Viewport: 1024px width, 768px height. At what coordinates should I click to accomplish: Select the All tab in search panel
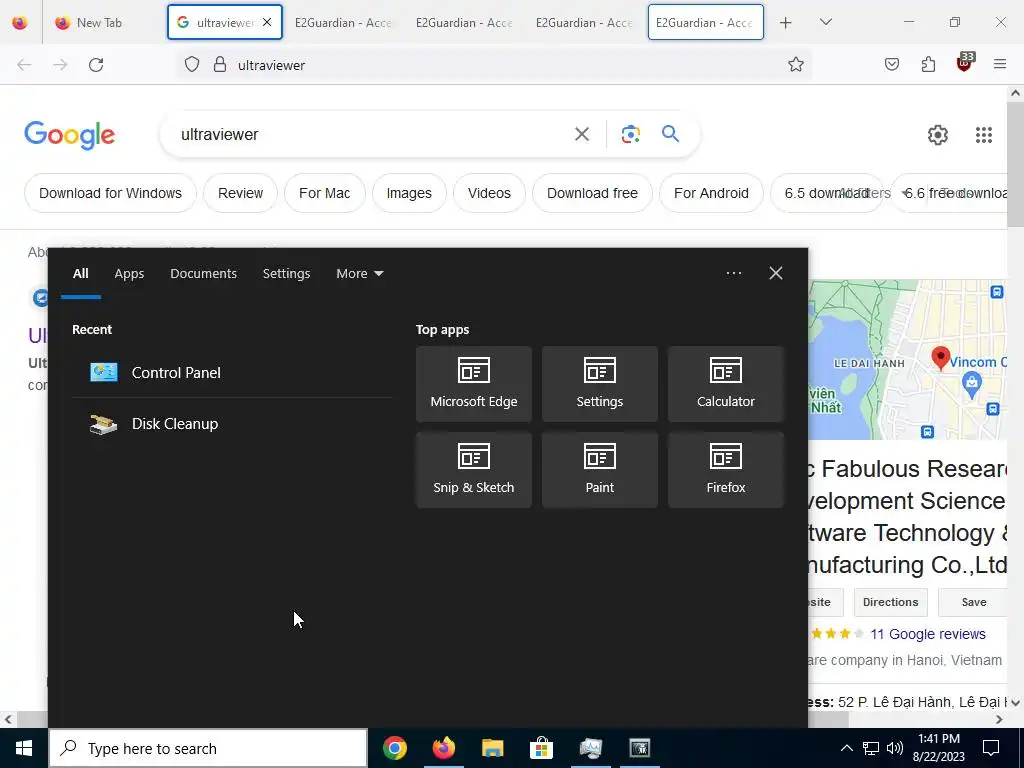[80, 274]
